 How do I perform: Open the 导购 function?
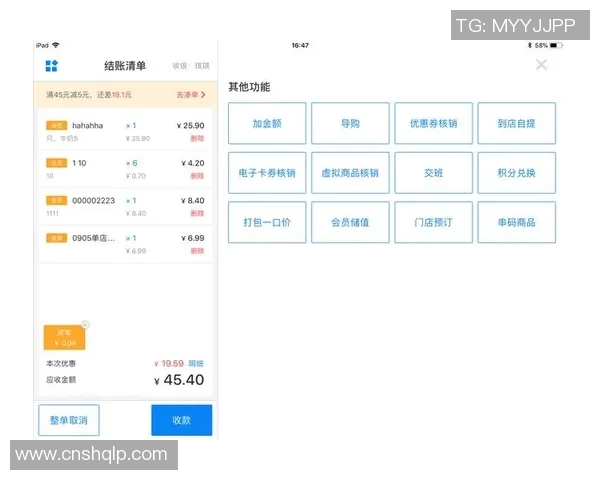point(350,123)
